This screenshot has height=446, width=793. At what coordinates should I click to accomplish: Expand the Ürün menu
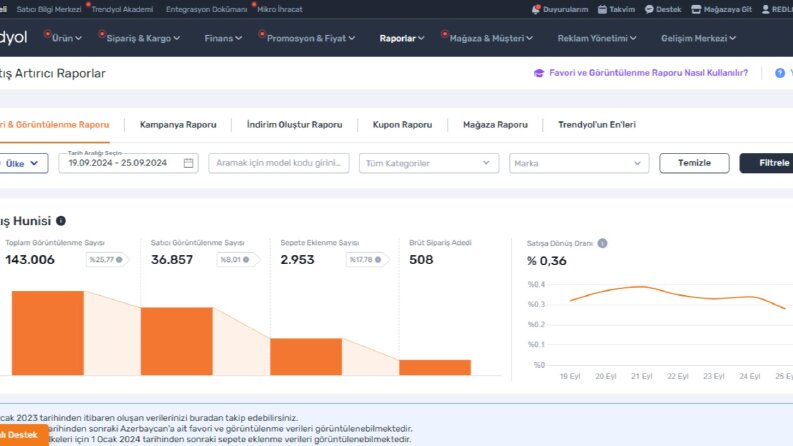(x=66, y=38)
